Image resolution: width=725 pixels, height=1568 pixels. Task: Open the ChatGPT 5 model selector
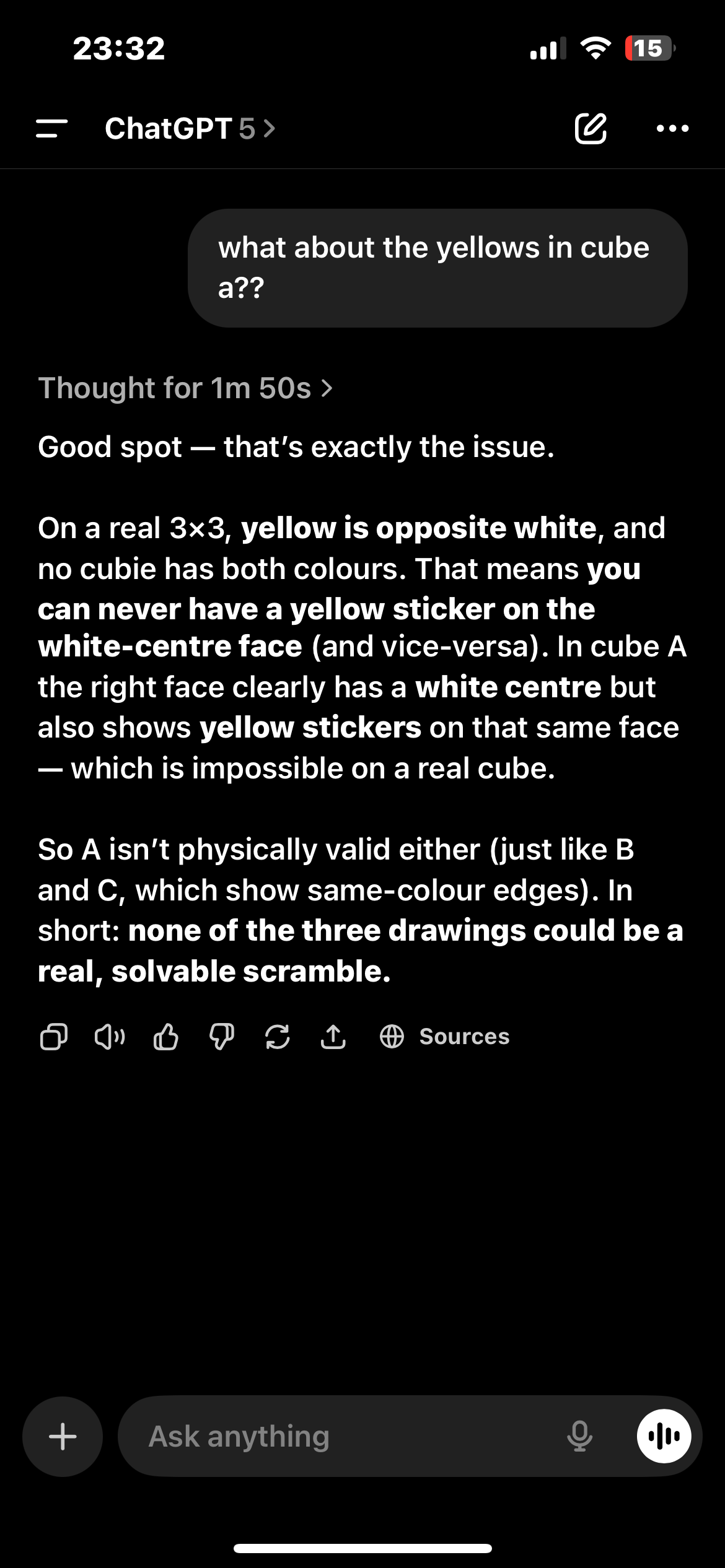click(190, 129)
